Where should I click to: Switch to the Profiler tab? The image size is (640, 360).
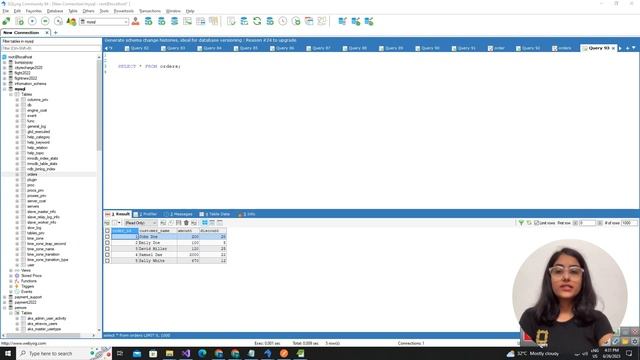tap(145, 214)
